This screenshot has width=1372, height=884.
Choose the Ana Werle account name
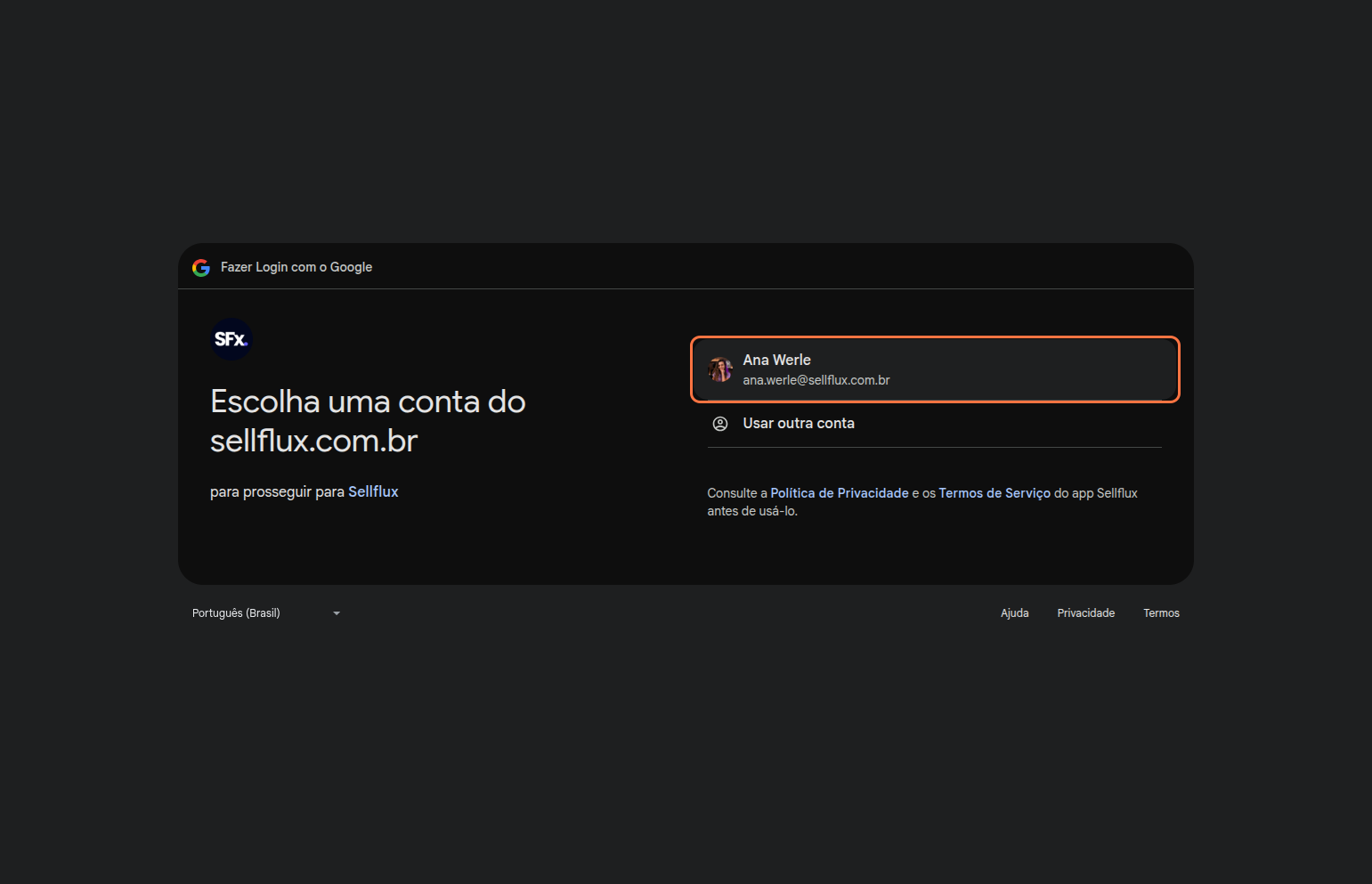click(776, 360)
